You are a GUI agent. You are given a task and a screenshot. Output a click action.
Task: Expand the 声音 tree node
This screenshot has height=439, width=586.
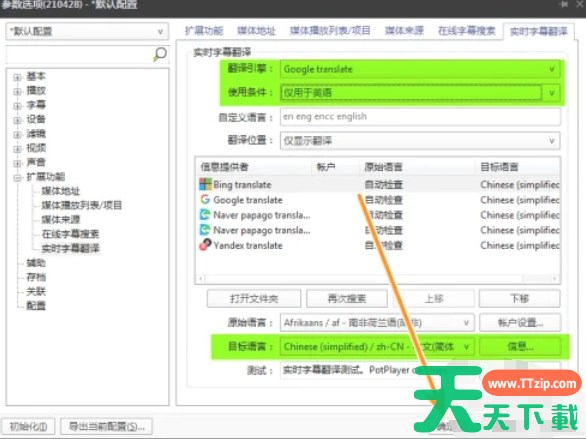pos(17,163)
